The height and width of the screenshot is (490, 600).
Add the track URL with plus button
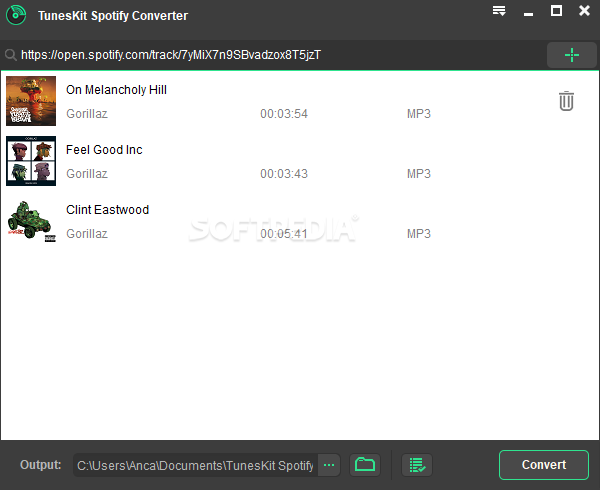point(572,55)
